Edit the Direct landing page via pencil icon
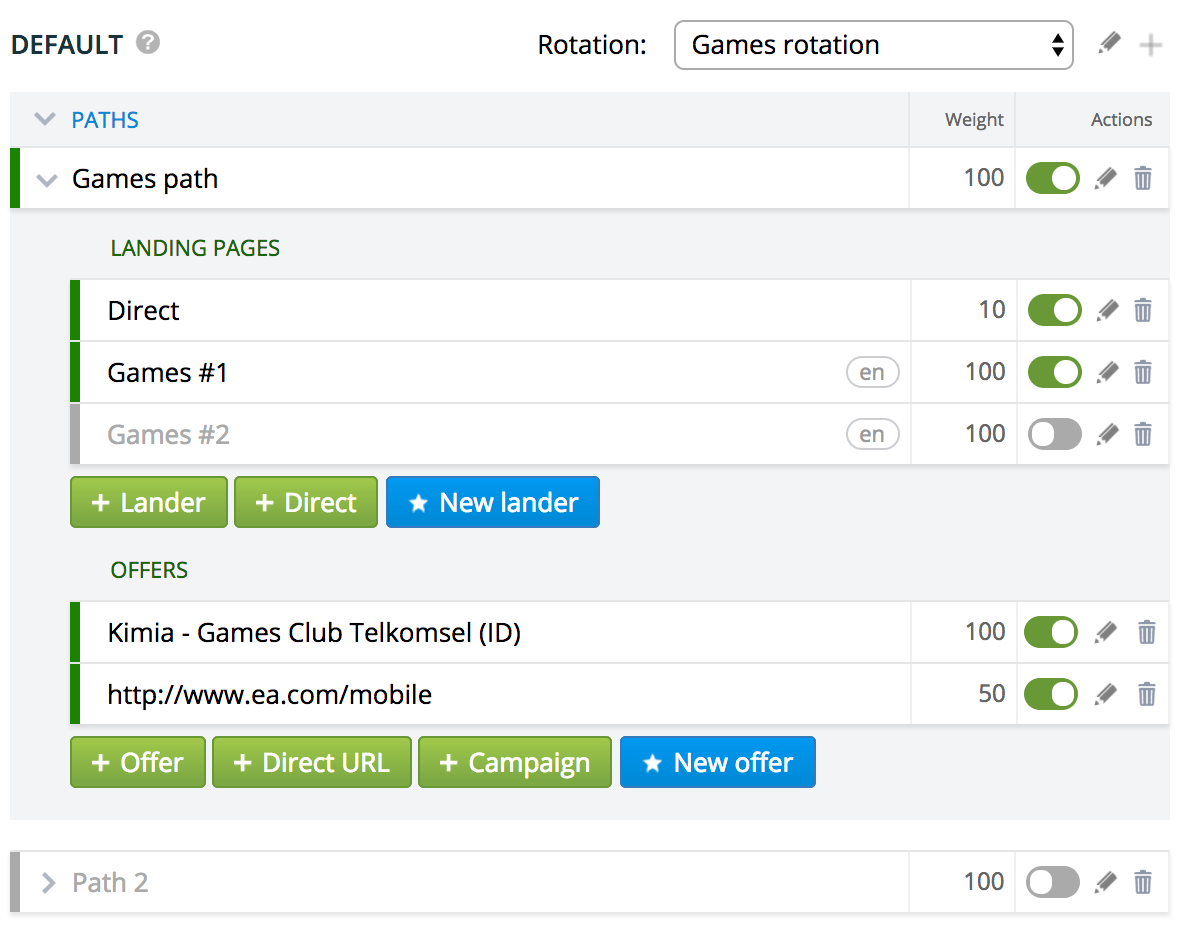The image size is (1180, 930). click(x=1106, y=311)
